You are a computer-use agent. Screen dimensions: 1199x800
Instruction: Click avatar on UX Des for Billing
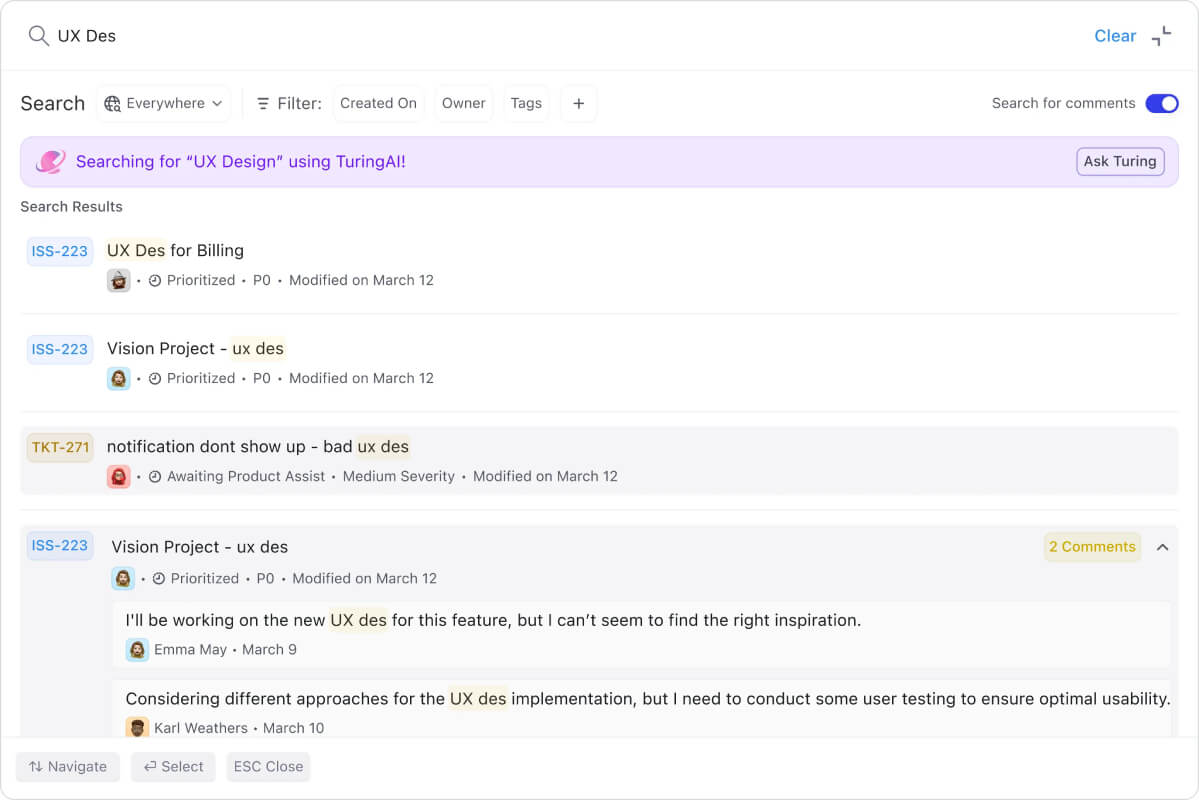click(119, 281)
